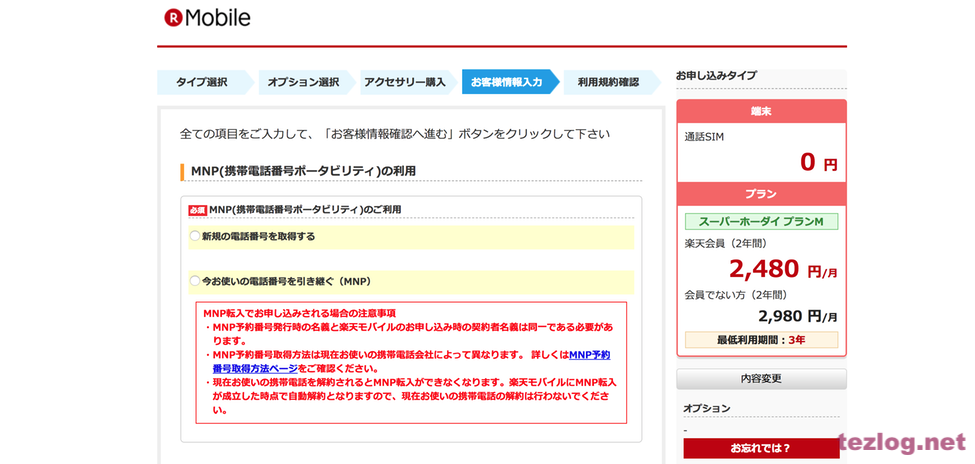Screen dimensions: 975x464
Task: Click the オプション heading in sidebar
Action: click(707, 408)
